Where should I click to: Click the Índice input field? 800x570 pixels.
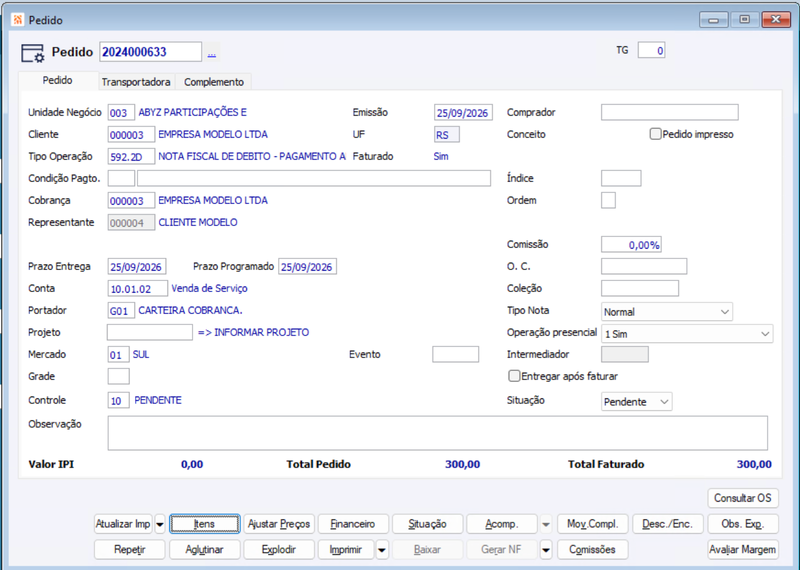(x=621, y=178)
